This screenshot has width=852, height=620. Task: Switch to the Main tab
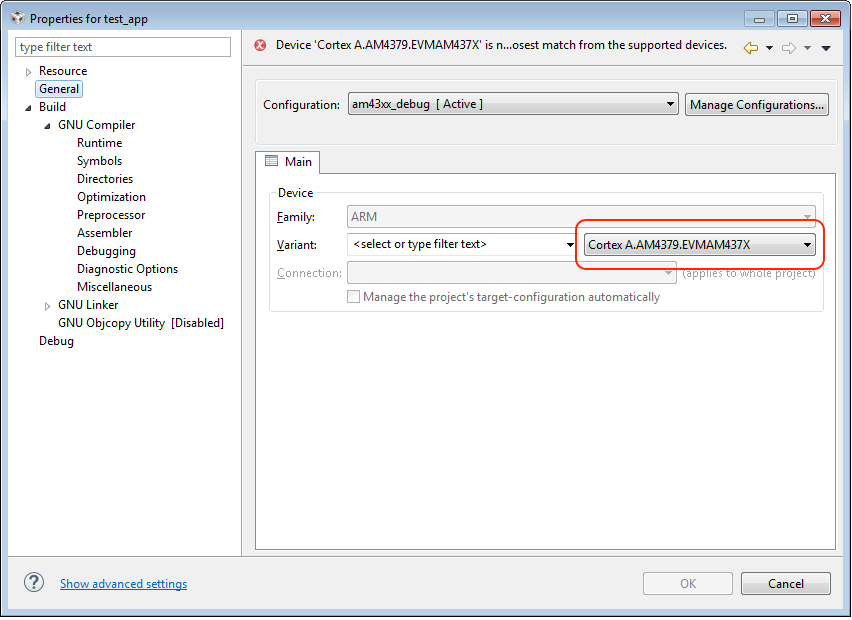(x=288, y=162)
